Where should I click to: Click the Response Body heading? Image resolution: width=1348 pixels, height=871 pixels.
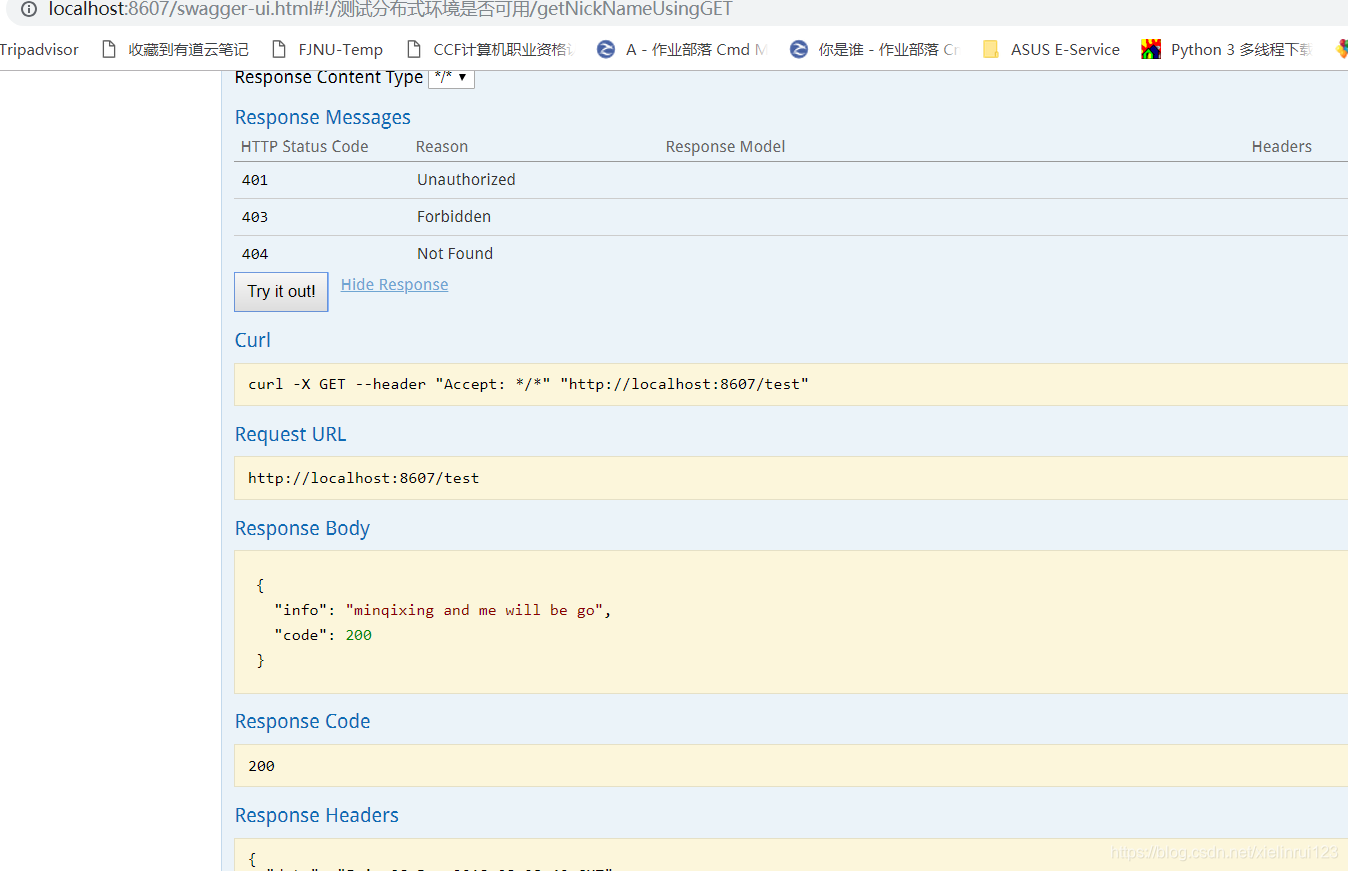(302, 528)
